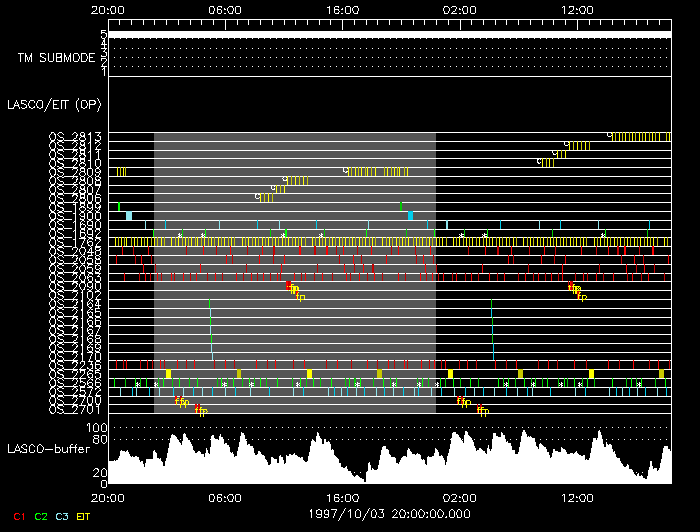This screenshot has width=700, height=532.
Task: Click the red C1 legend label
Action: [x=19, y=516]
